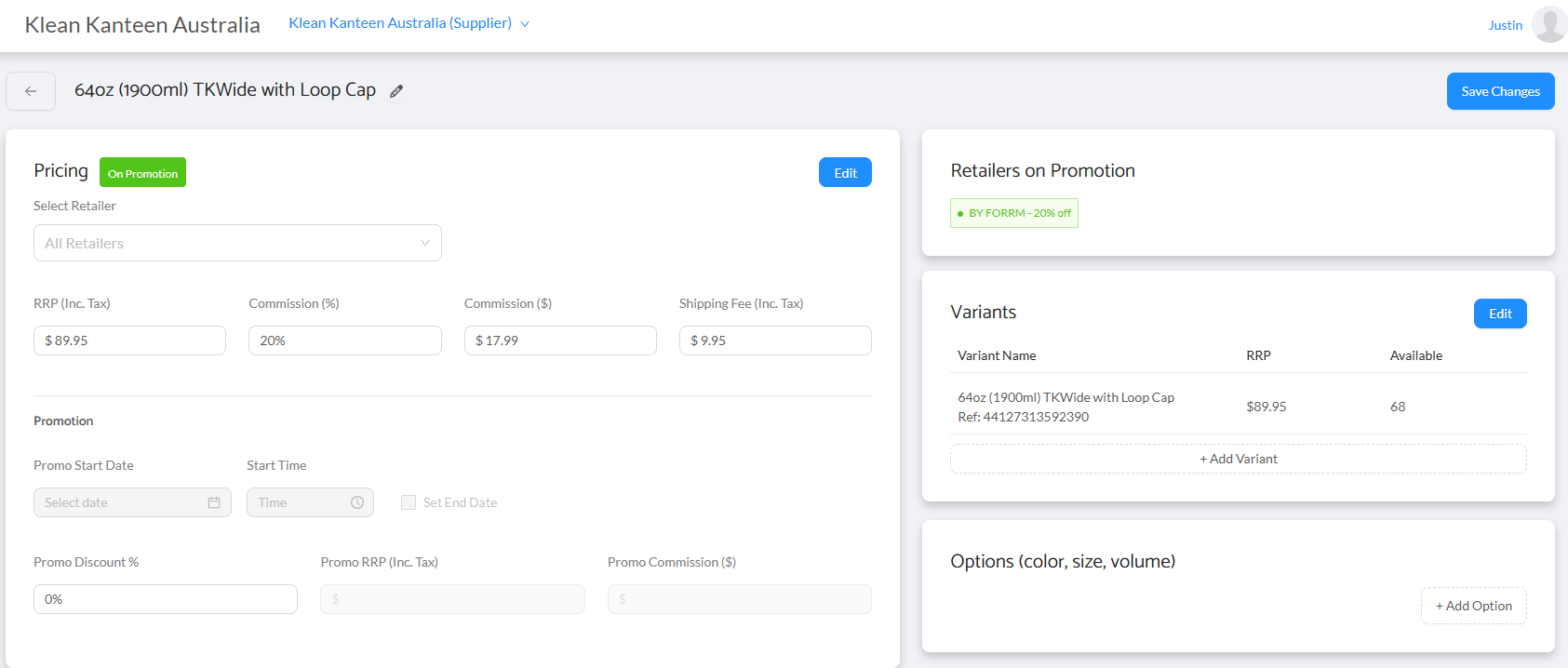This screenshot has width=1568, height=668.
Task: Click + Add Variant
Action: pos(1238,459)
